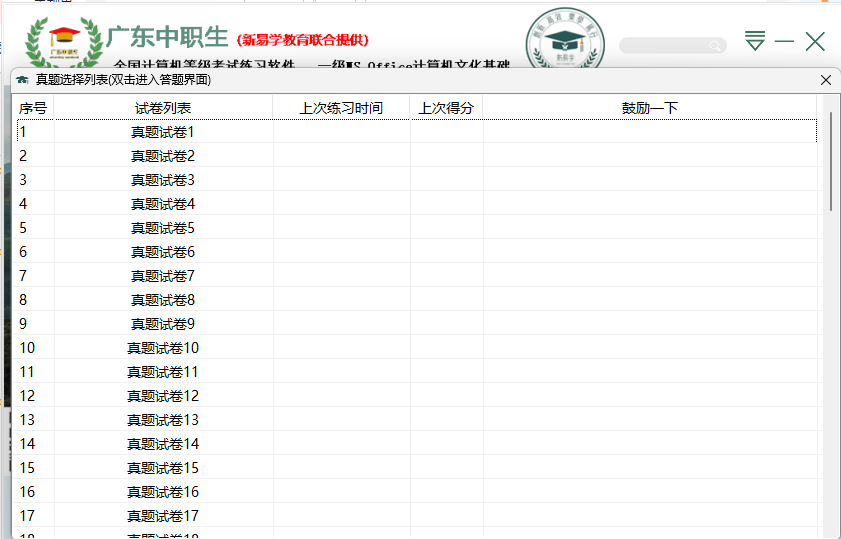Minimize the main application window
841x539 pixels.
[784, 41]
